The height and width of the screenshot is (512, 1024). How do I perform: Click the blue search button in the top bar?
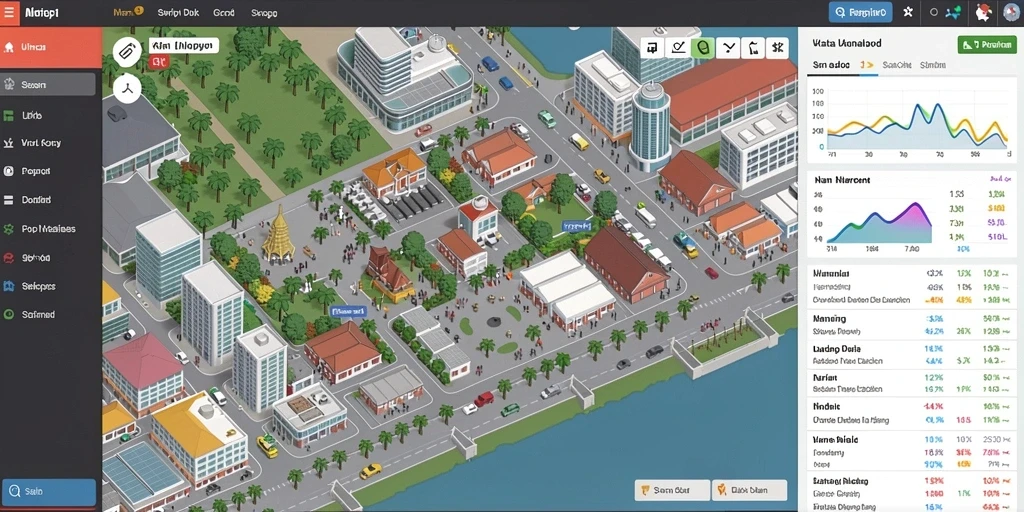[860, 12]
